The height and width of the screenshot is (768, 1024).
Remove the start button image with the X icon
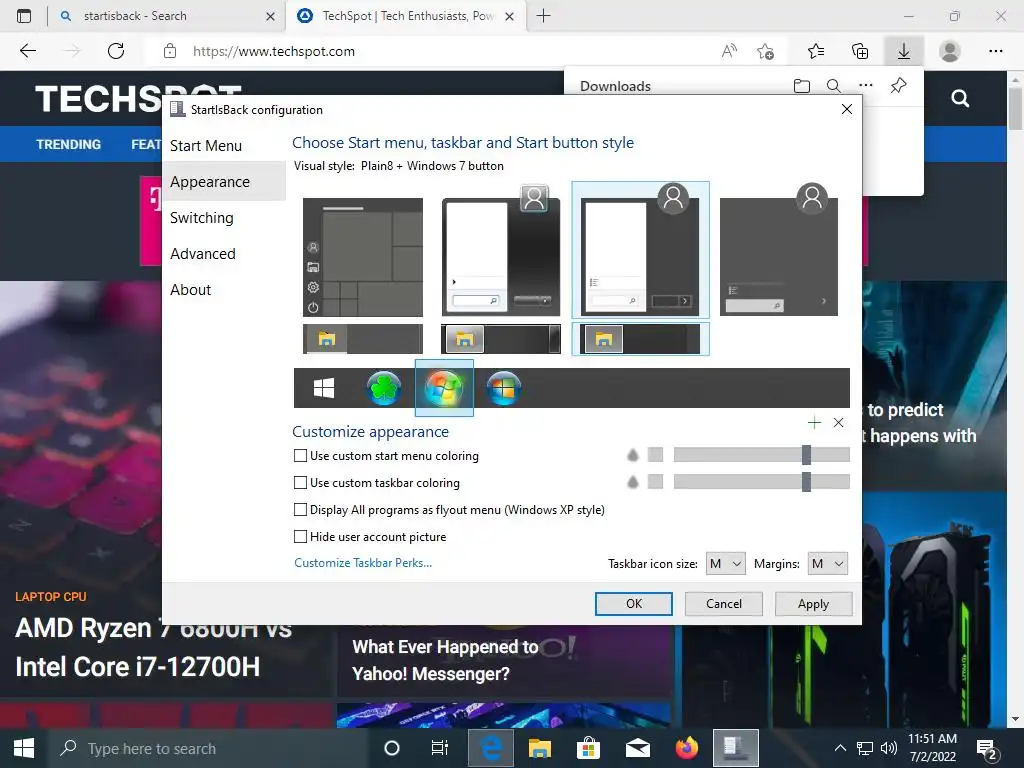[x=839, y=423]
